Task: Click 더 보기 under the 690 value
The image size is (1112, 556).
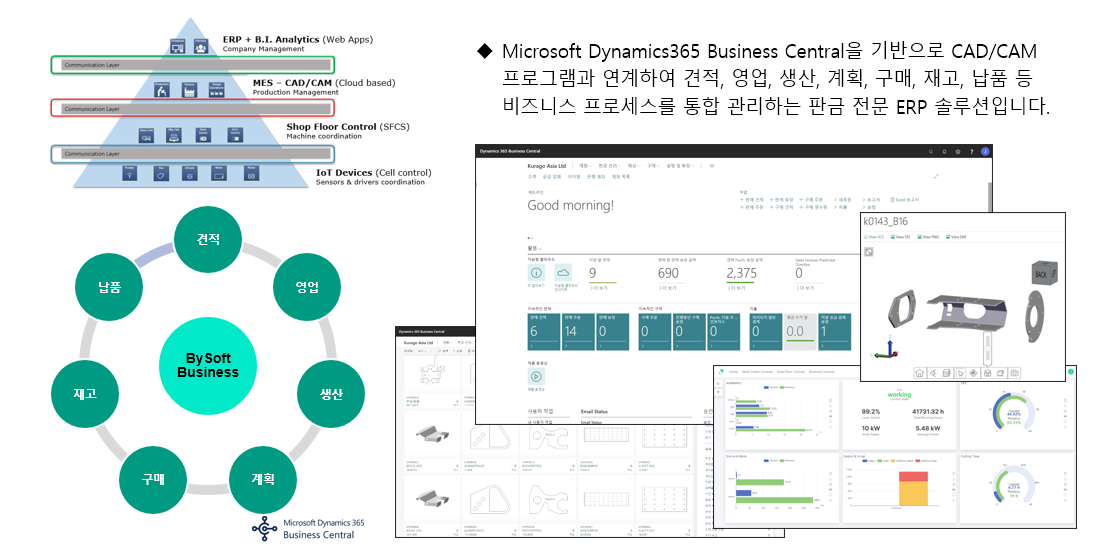Action: click(x=667, y=288)
